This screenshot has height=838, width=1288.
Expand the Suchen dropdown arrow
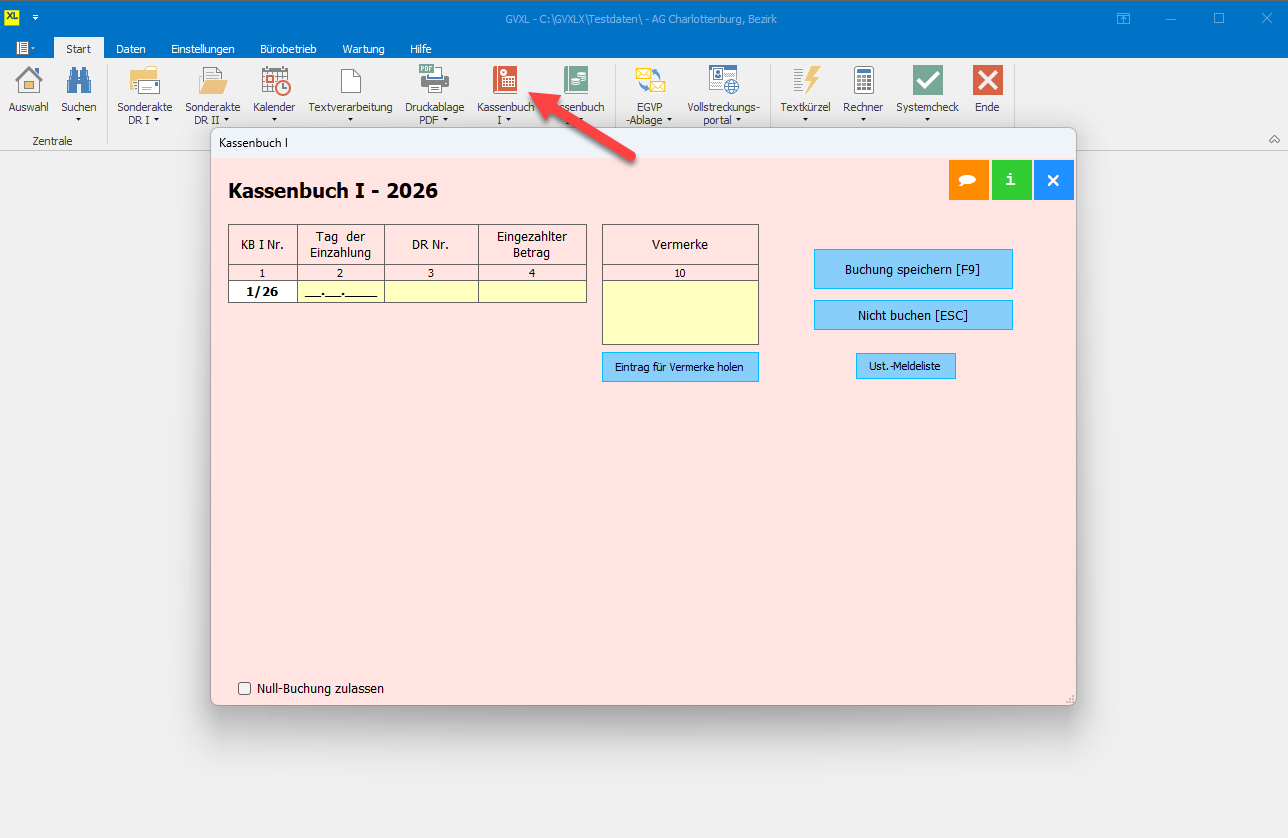(79, 120)
